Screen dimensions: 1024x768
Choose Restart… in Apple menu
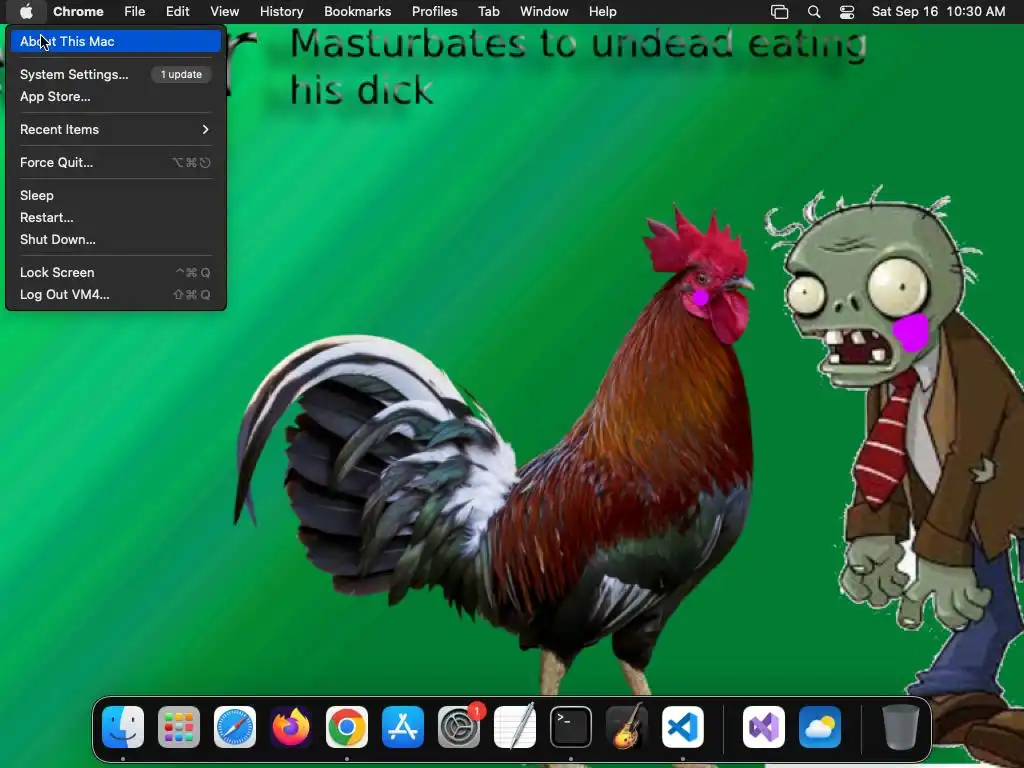pyautogui.click(x=116, y=217)
